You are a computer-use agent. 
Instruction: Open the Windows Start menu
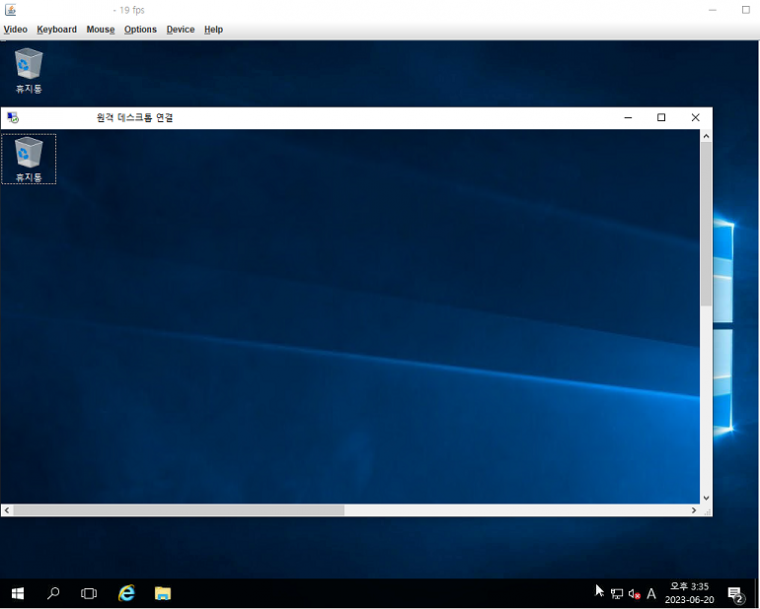click(x=17, y=593)
